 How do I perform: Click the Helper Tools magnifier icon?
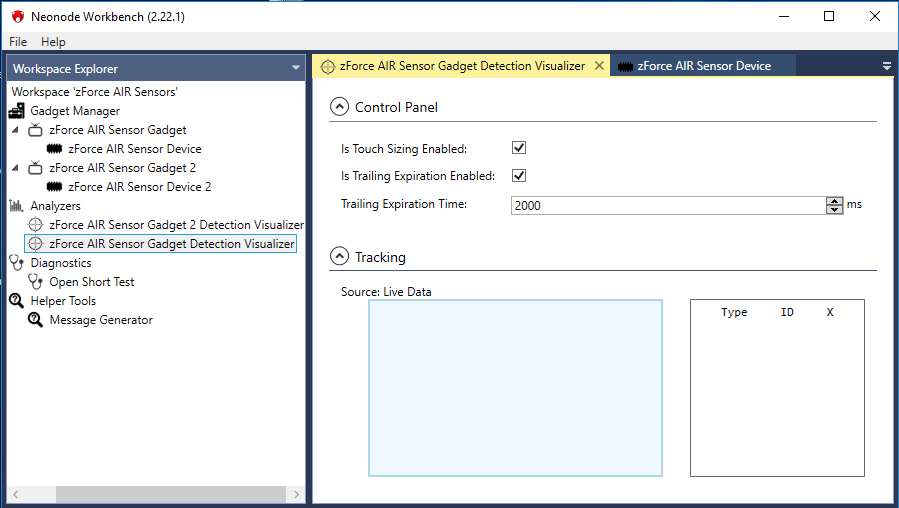pos(16,301)
